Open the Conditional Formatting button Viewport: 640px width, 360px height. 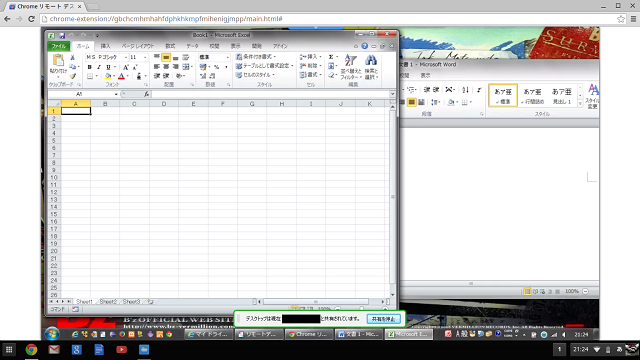[256, 57]
